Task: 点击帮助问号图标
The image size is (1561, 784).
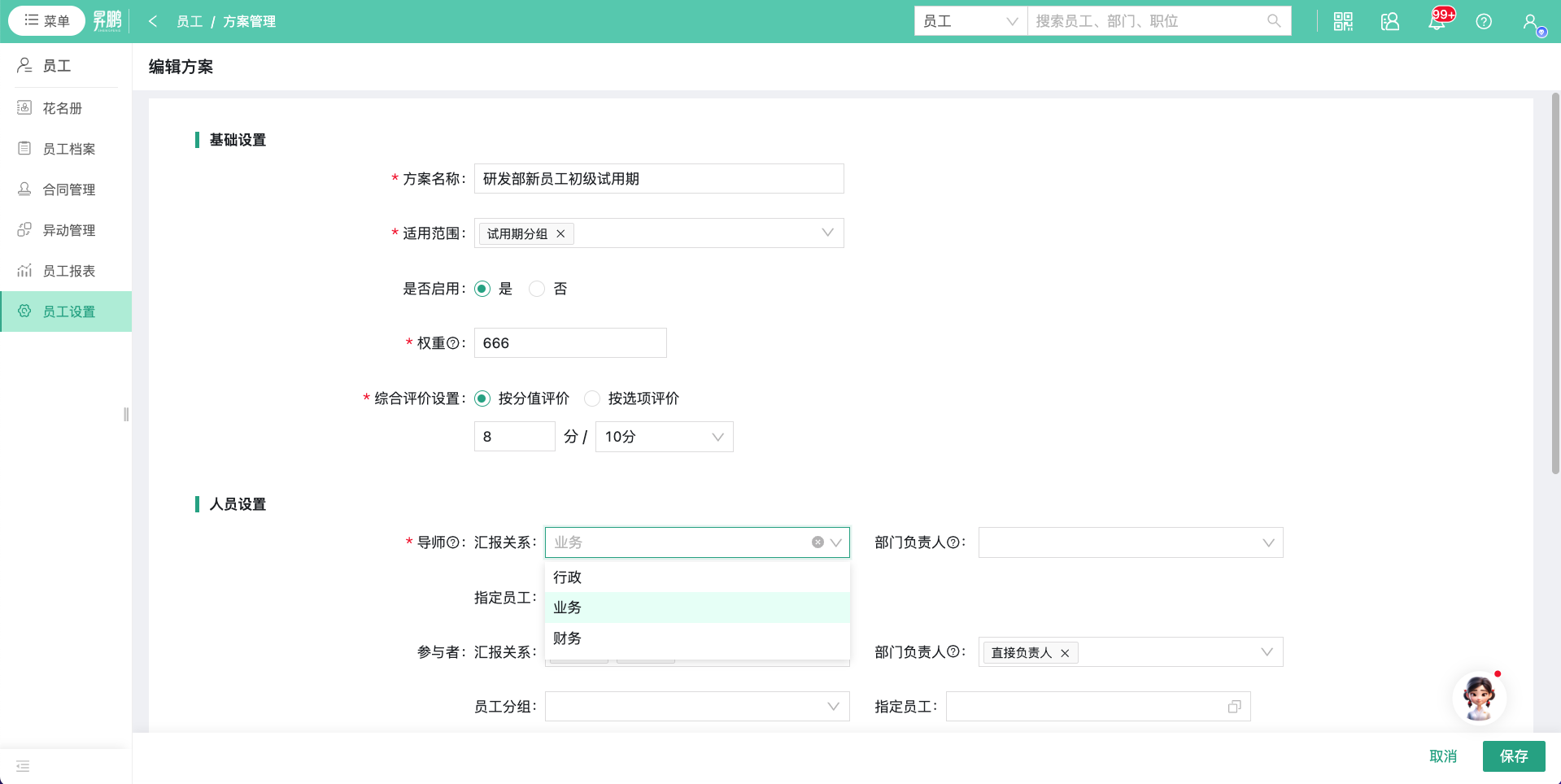Action: [1484, 21]
